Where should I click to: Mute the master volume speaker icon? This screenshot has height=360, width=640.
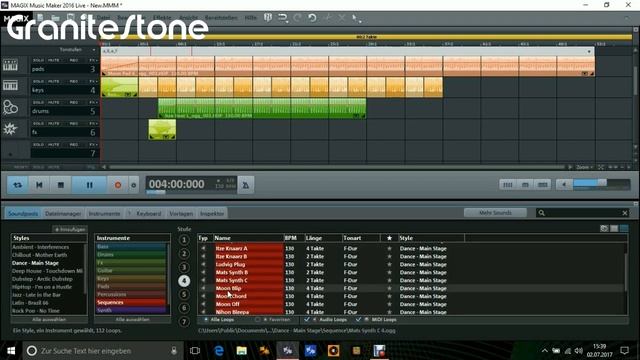coord(564,184)
